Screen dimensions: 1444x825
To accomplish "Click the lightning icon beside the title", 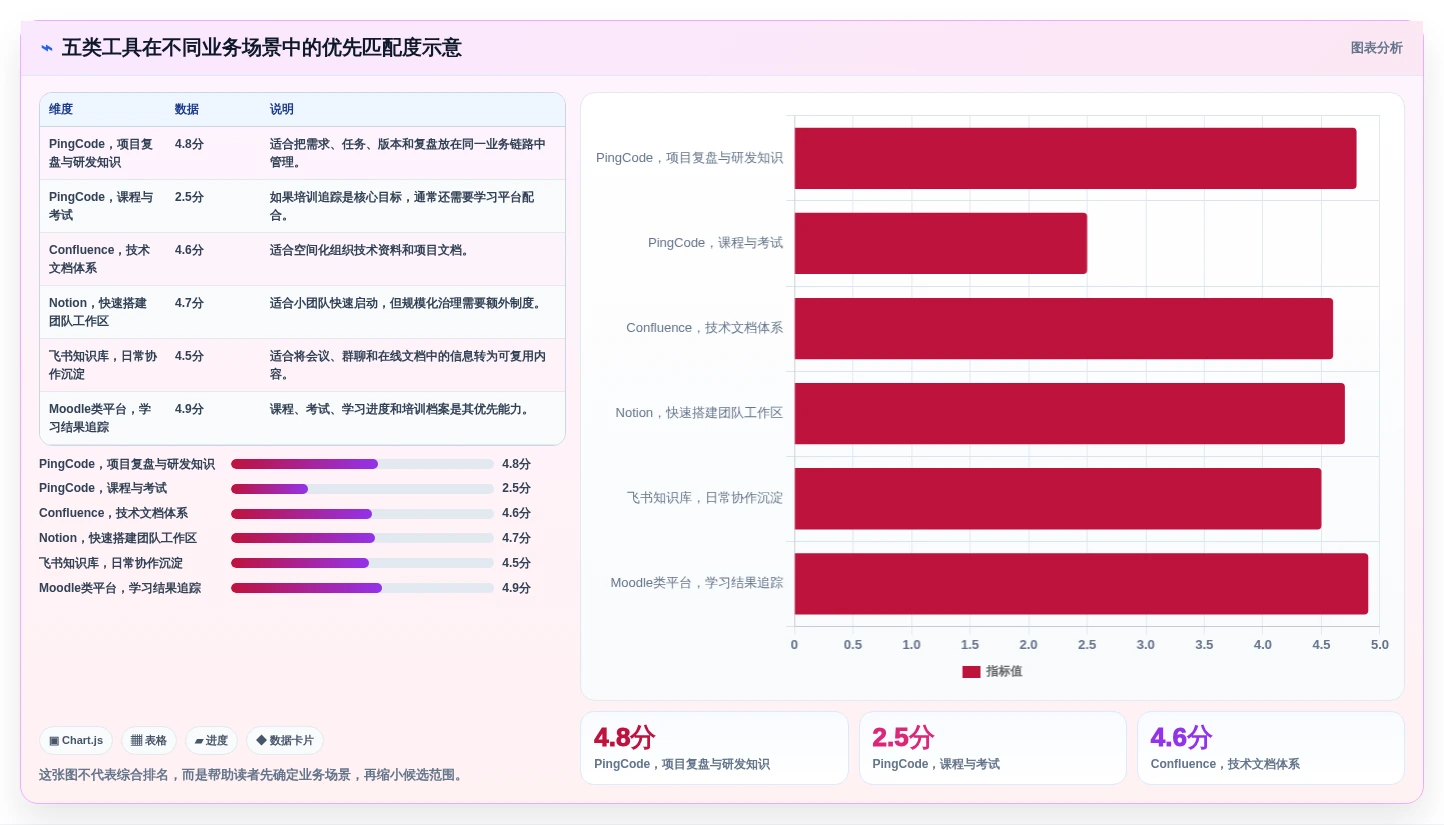I will click(47, 48).
